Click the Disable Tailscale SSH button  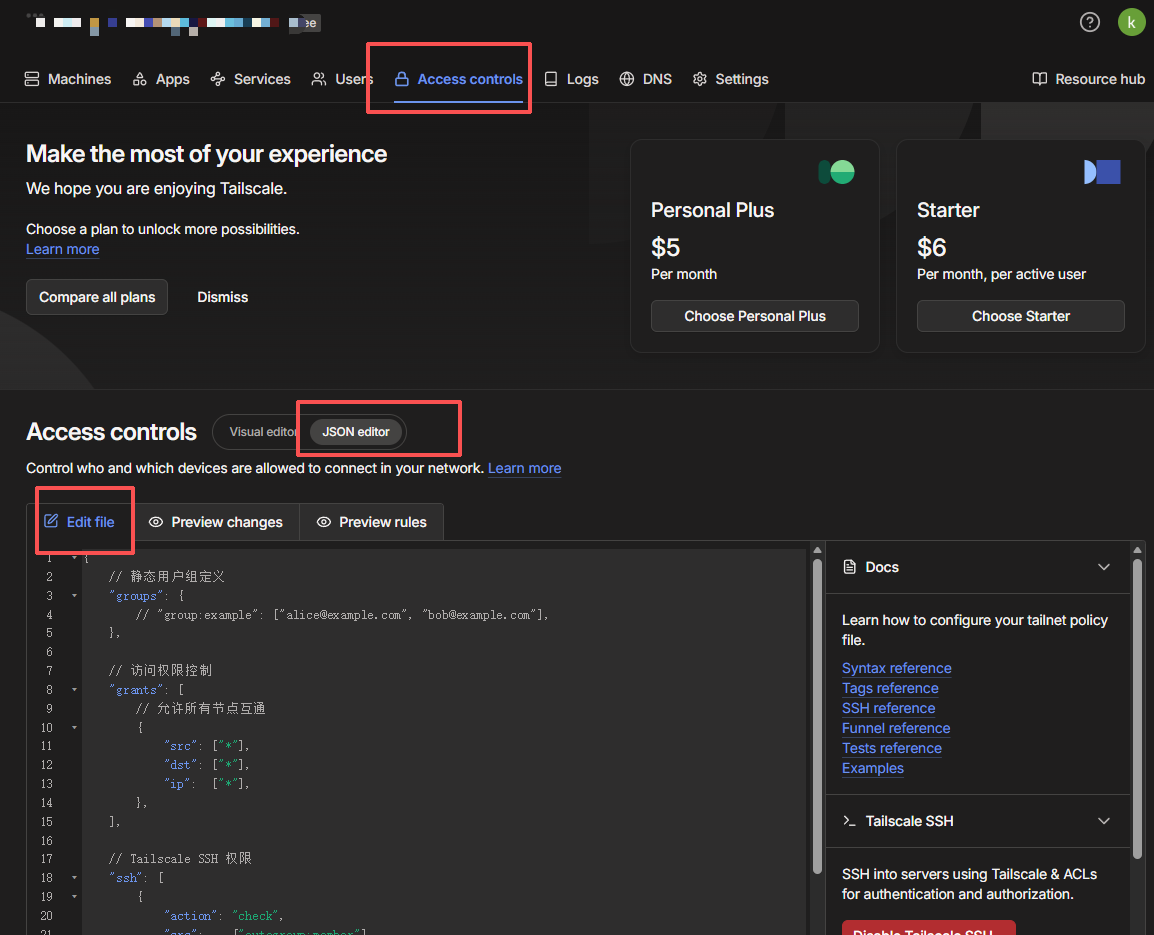click(x=928, y=928)
